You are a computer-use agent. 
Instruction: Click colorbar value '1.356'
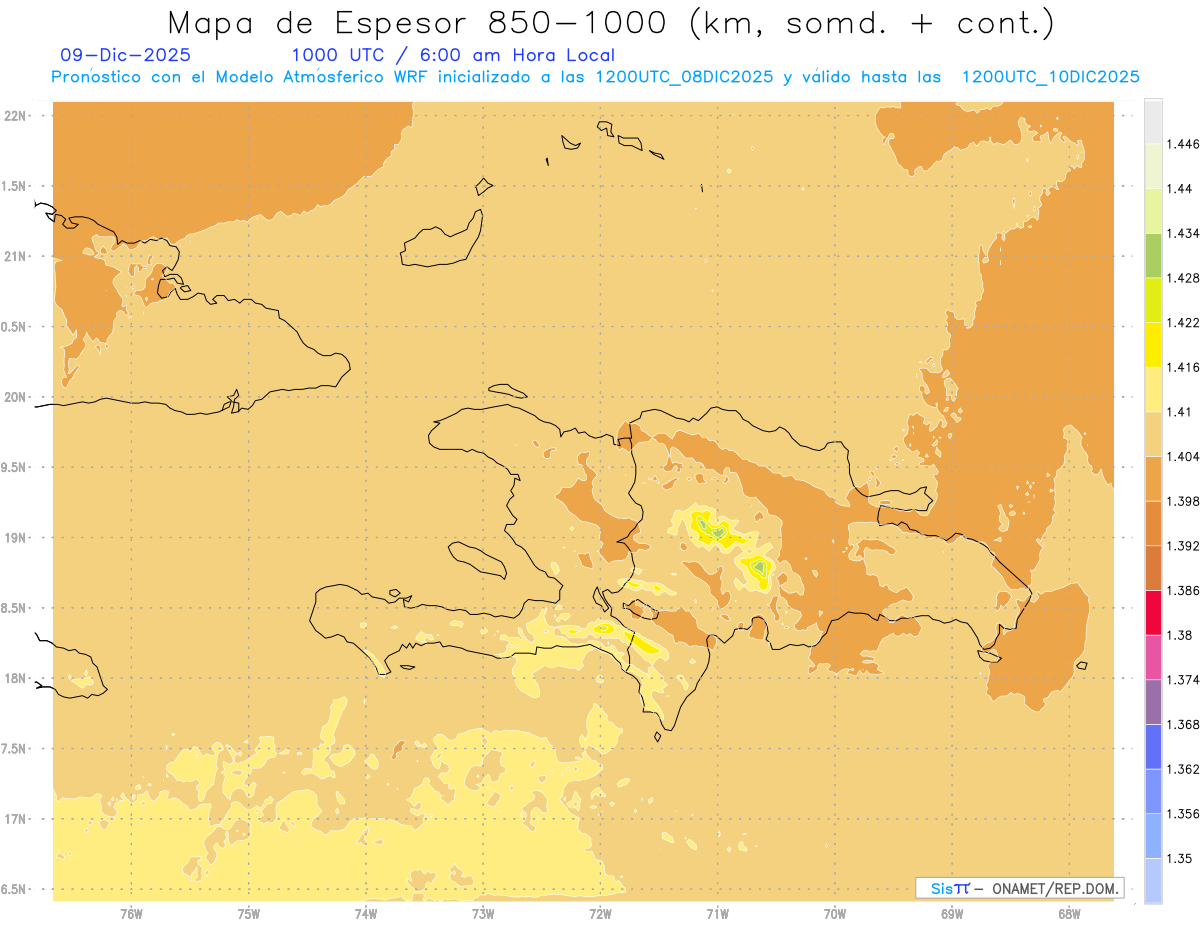(1183, 814)
